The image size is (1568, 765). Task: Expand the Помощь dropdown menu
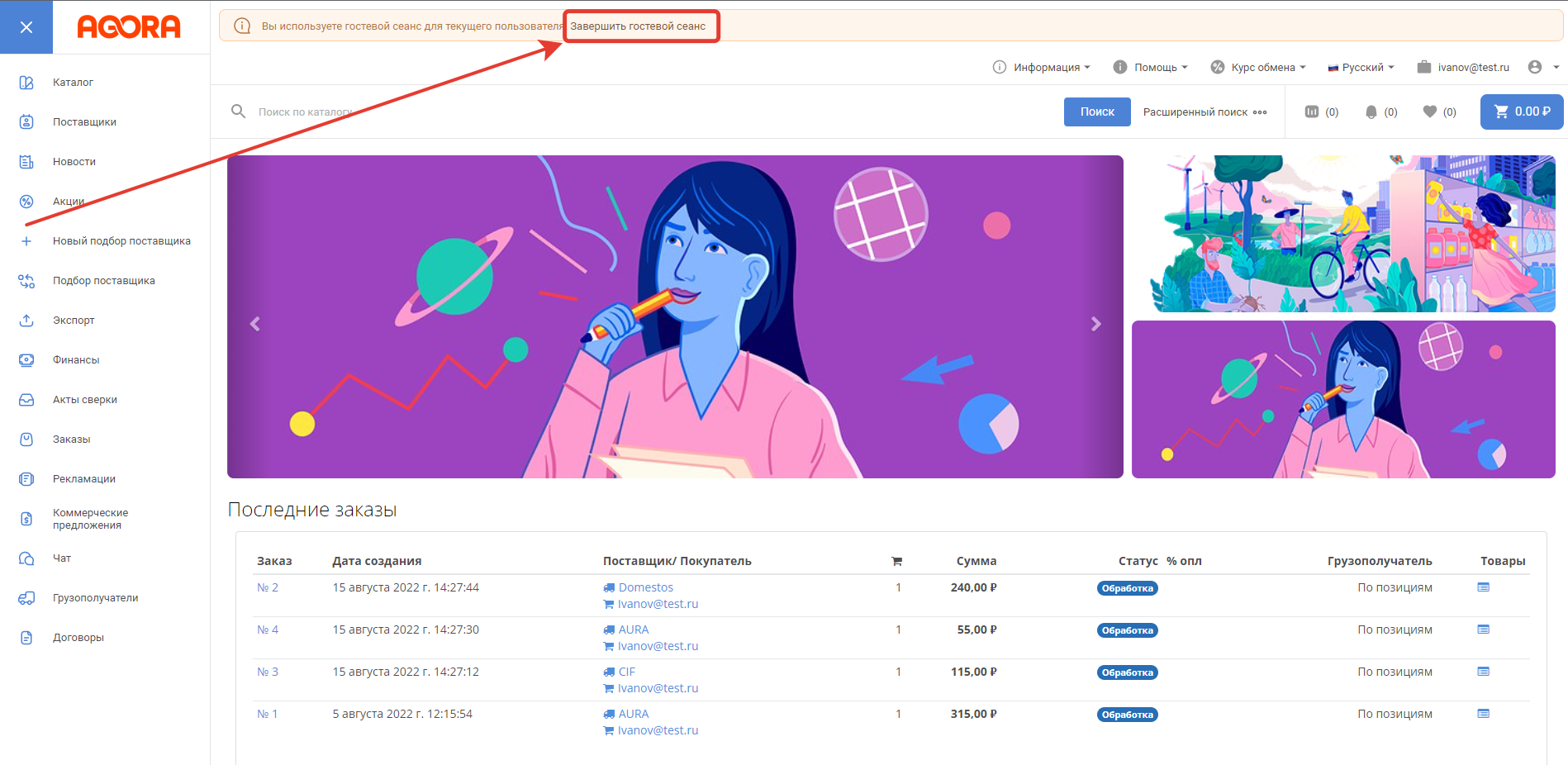point(1150,67)
